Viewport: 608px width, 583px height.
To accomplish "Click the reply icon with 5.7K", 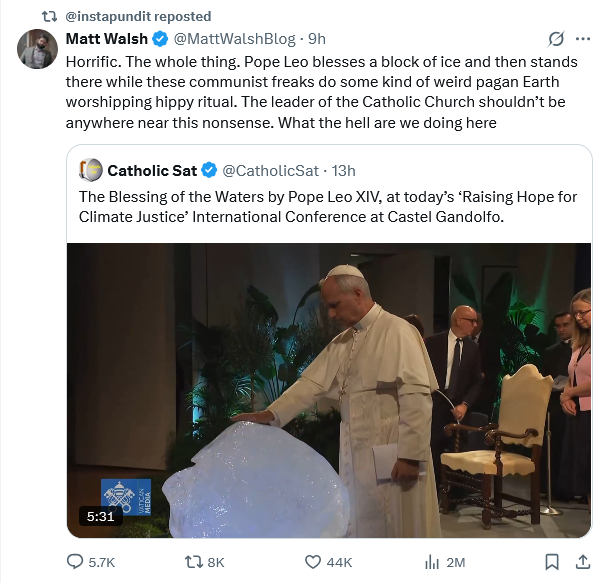I will (x=76, y=562).
